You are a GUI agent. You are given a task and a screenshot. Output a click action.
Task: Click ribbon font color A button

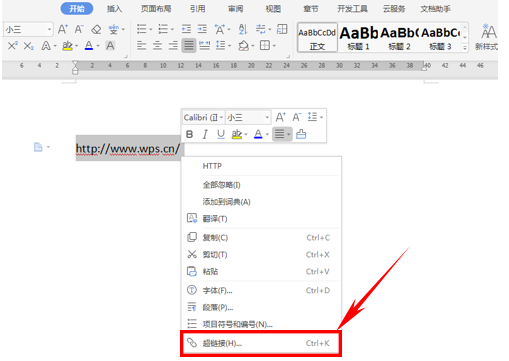(89, 45)
